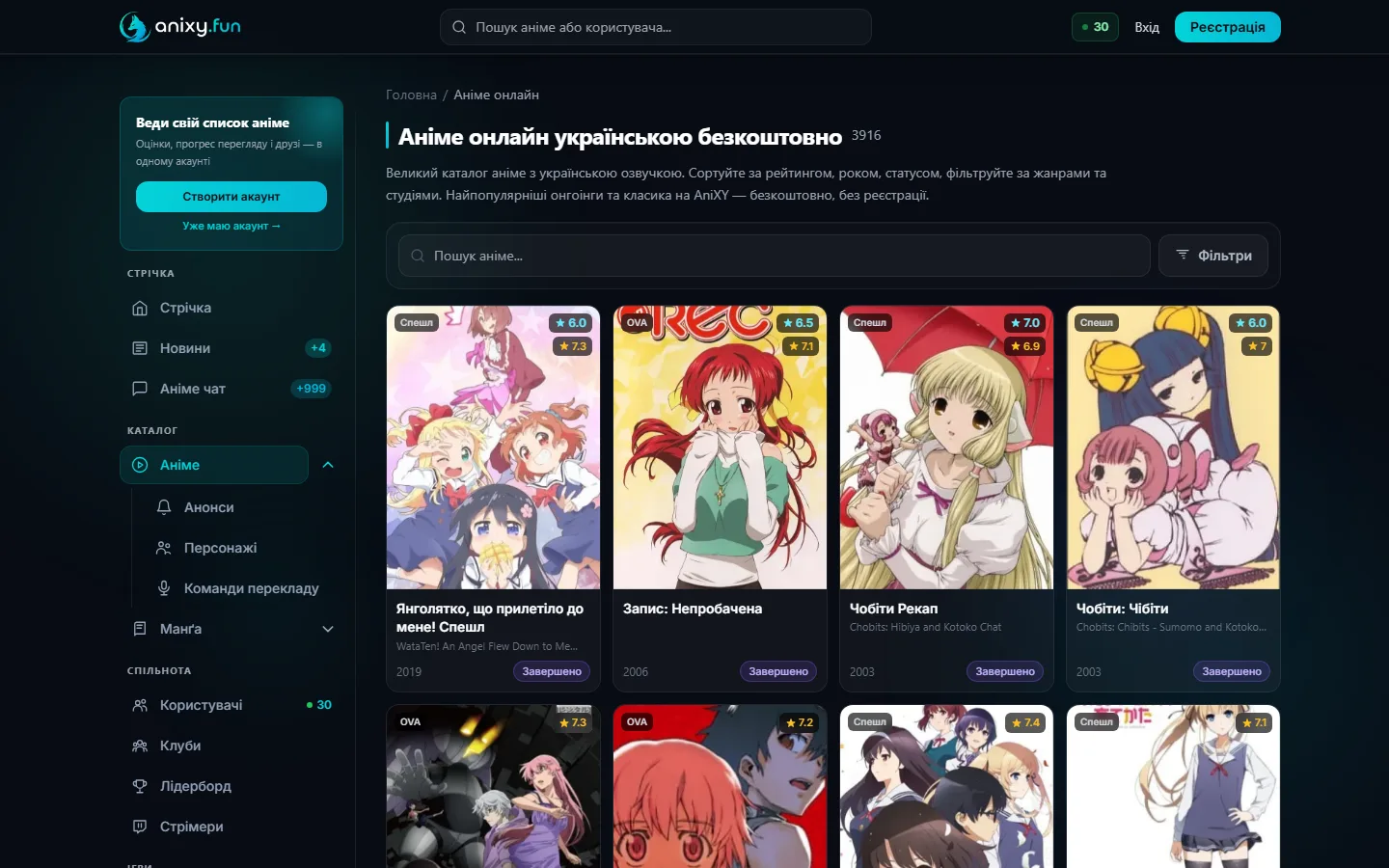
Task: Click the anixy.fun logo icon
Action: point(134,27)
